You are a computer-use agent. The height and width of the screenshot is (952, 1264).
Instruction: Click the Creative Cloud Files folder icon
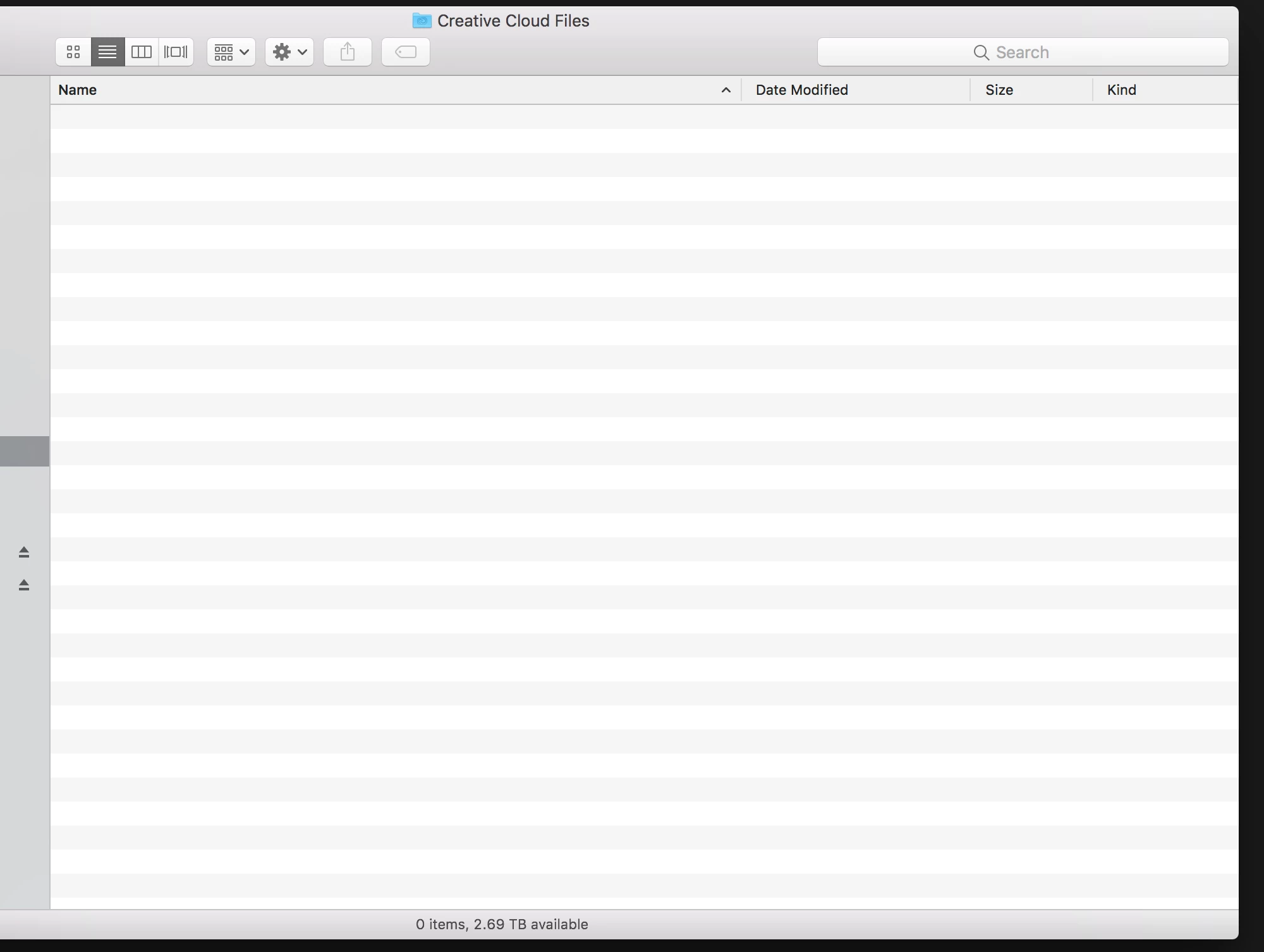422,21
